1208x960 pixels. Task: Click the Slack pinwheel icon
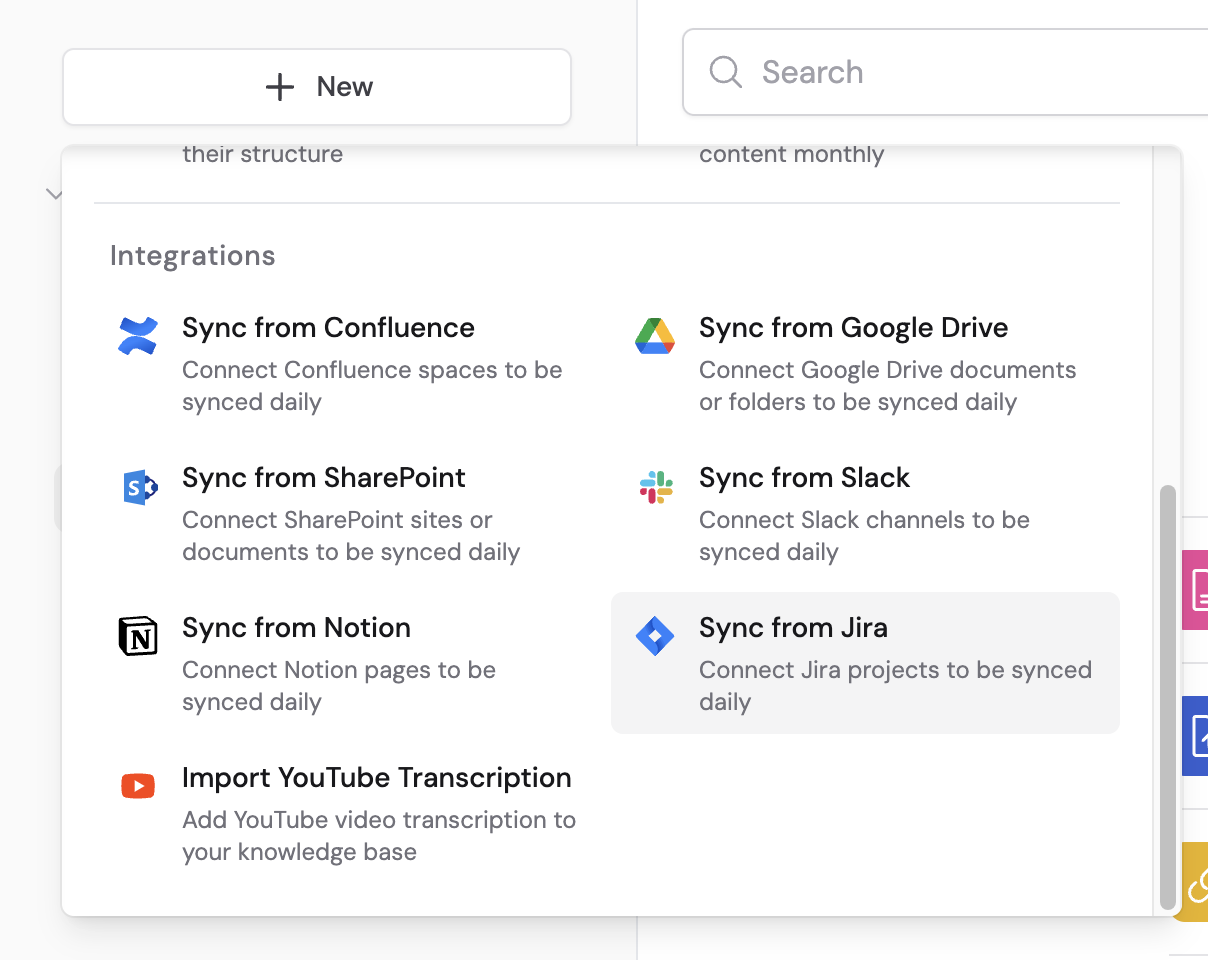655,487
